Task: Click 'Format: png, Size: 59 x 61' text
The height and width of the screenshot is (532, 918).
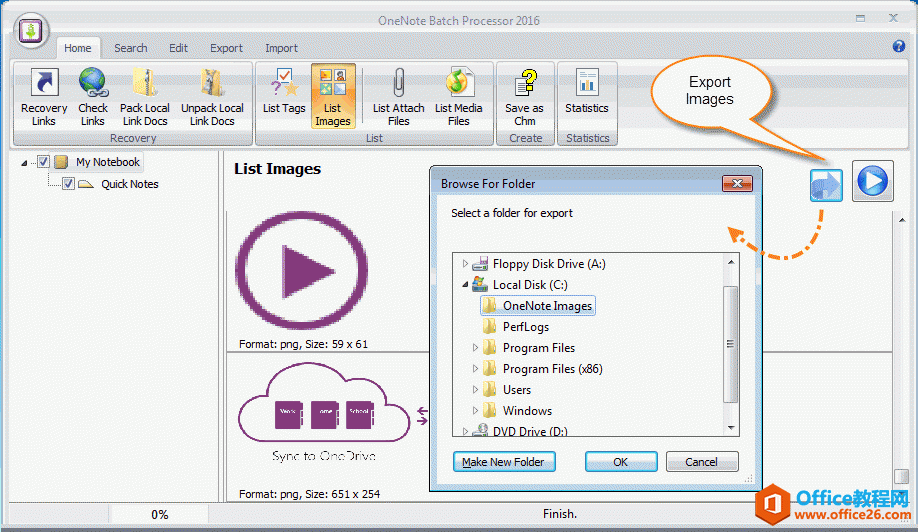Action: coord(303,344)
